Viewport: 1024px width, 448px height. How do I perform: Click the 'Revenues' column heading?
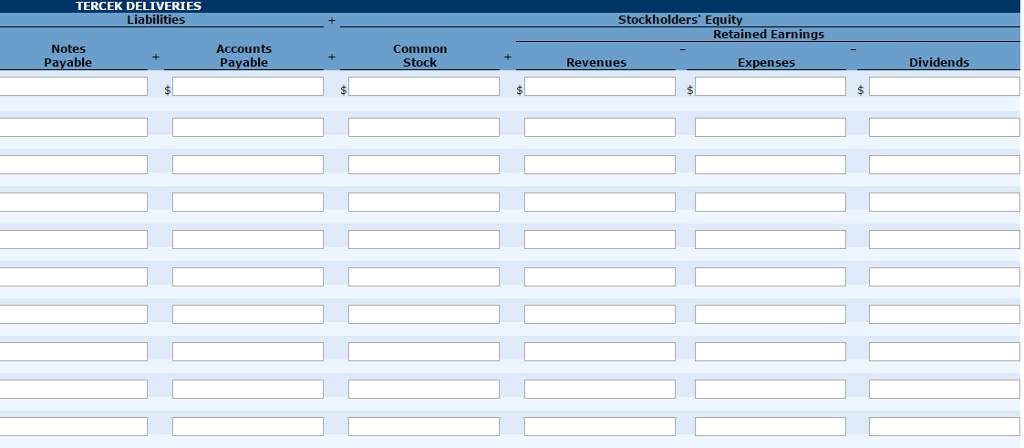[596, 63]
